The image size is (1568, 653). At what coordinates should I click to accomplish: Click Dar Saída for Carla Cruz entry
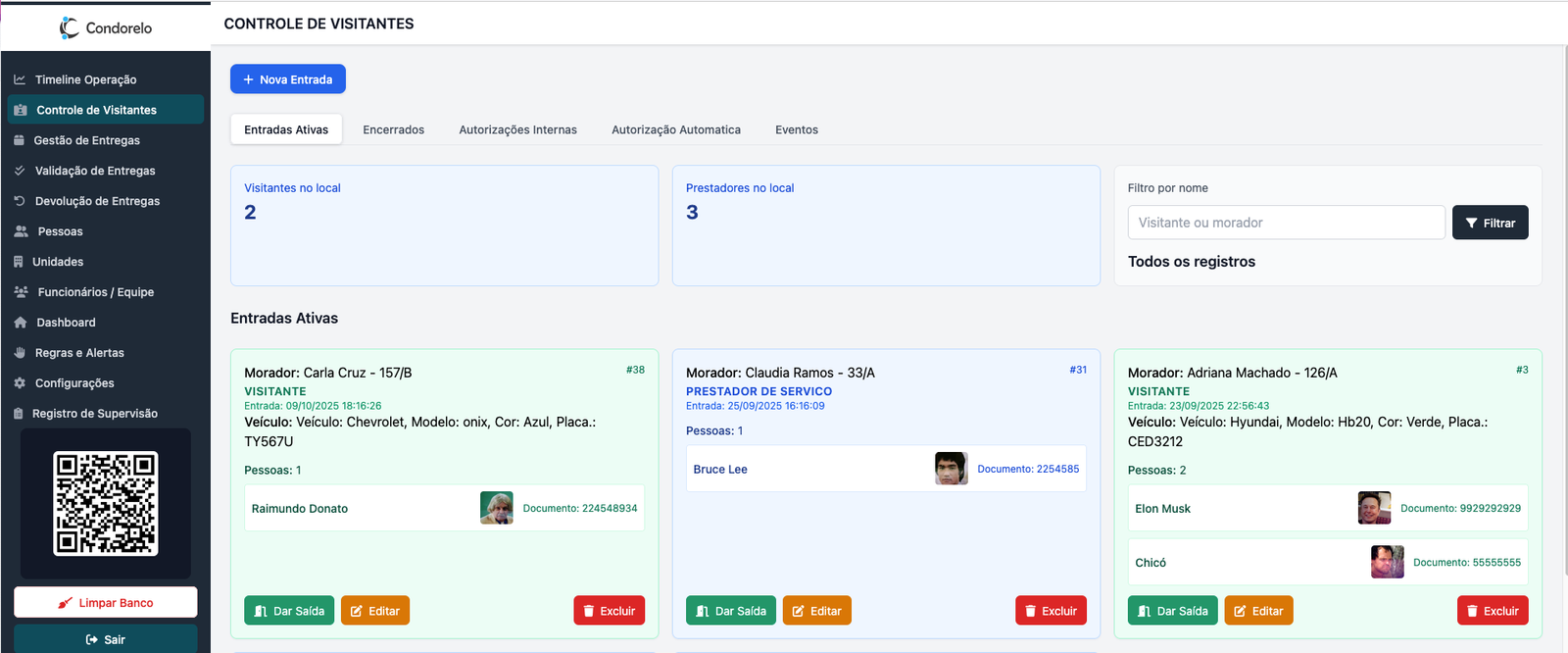[x=289, y=611]
